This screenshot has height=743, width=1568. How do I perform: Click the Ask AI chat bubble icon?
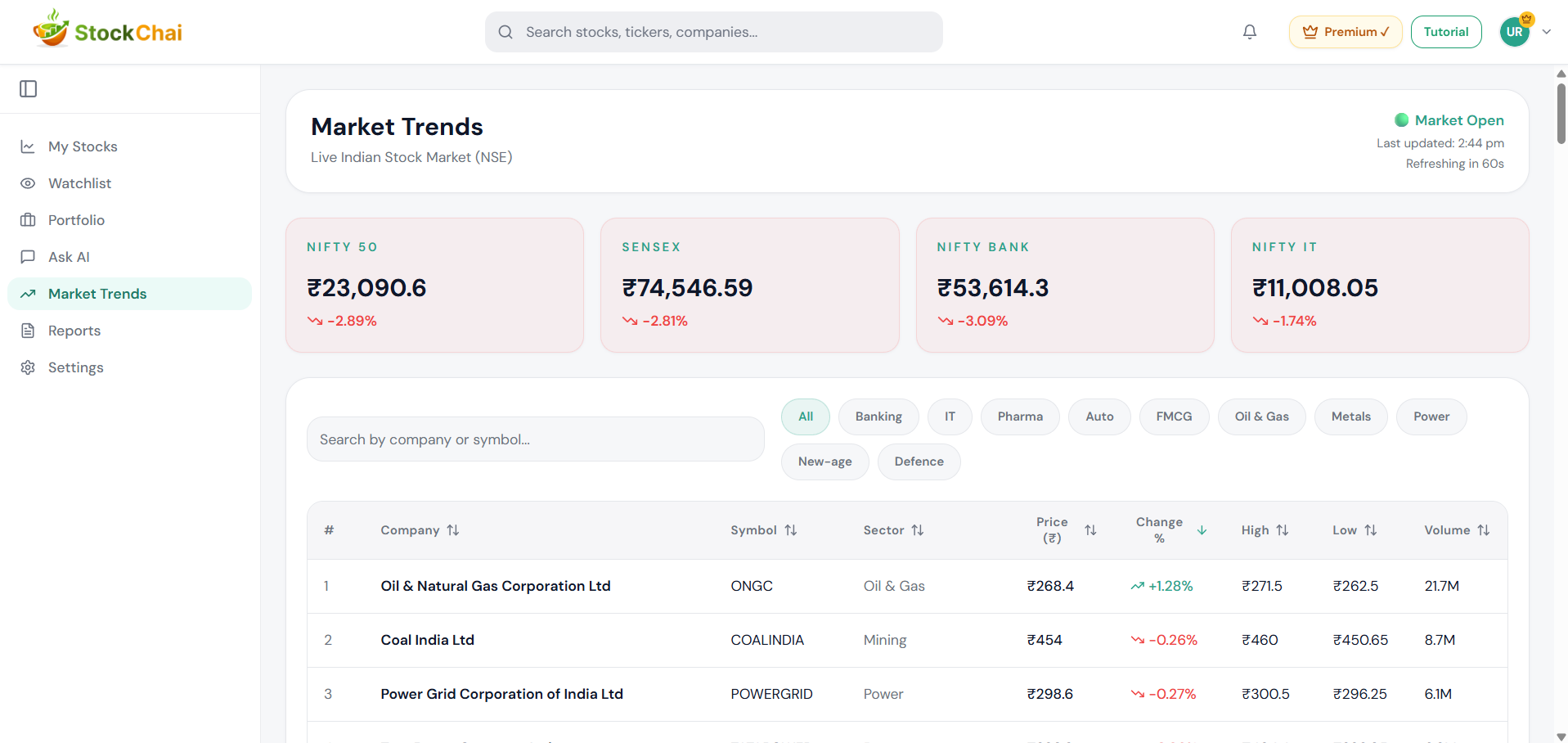pyautogui.click(x=28, y=257)
